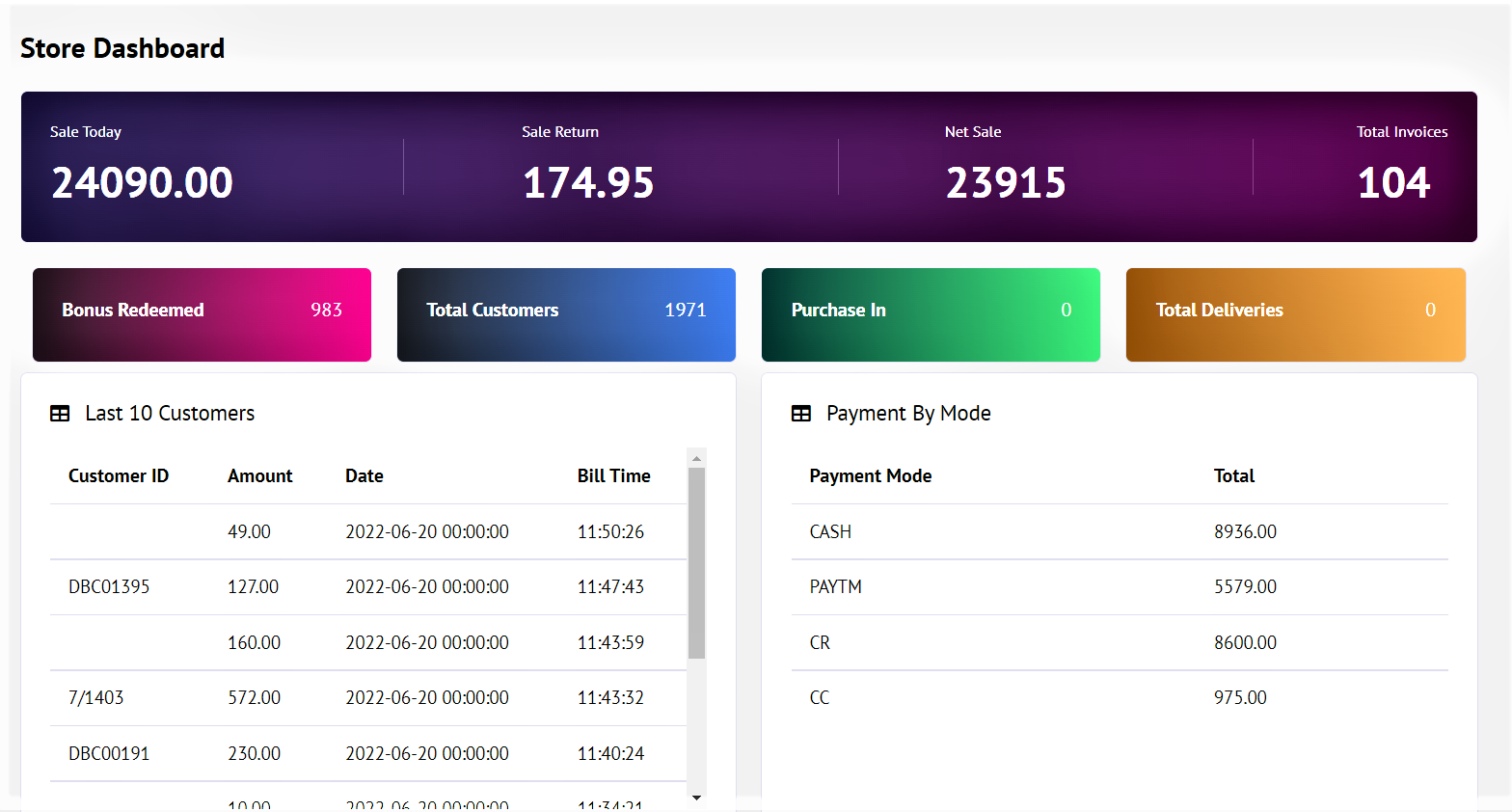1512x812 pixels.
Task: Click the amount 49.00
Action: click(249, 531)
